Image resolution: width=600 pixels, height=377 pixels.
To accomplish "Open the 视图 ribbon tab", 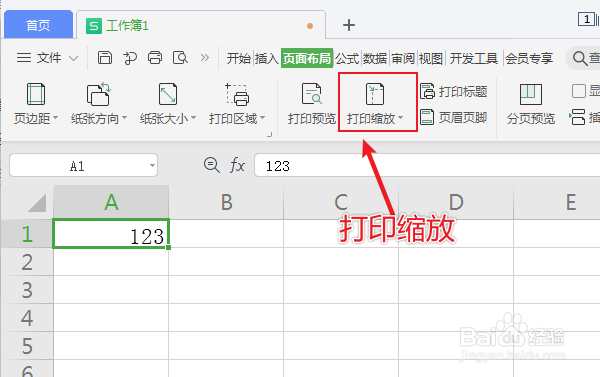I will pyautogui.click(x=431, y=59).
